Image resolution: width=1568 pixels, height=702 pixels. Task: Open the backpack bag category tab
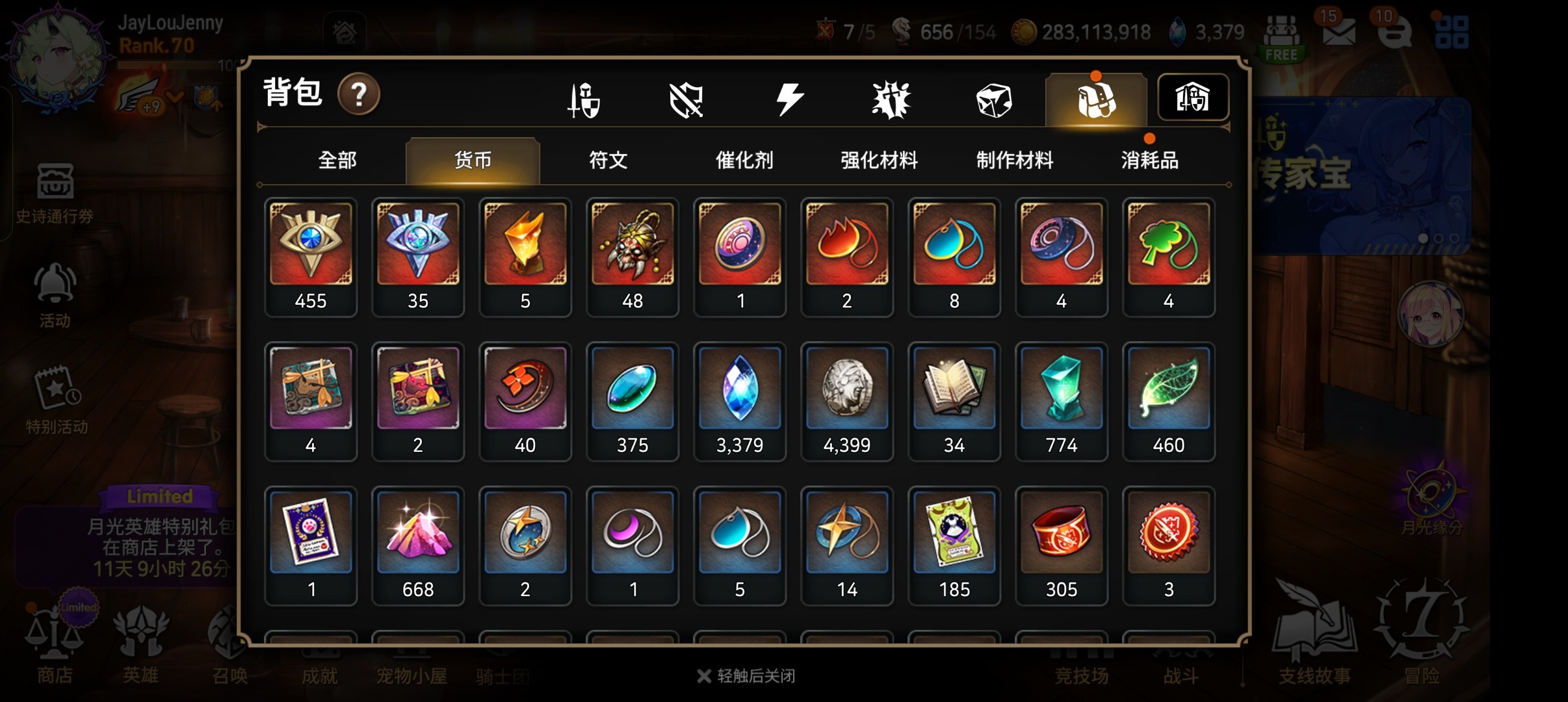(x=1096, y=99)
